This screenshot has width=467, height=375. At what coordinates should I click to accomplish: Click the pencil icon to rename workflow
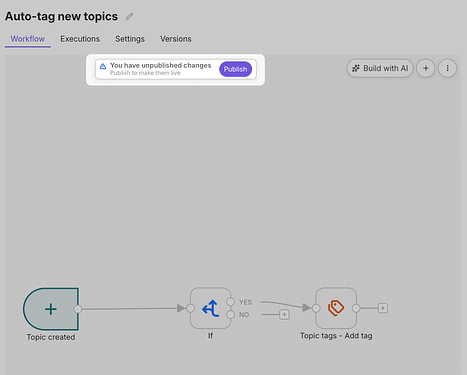[129, 16]
